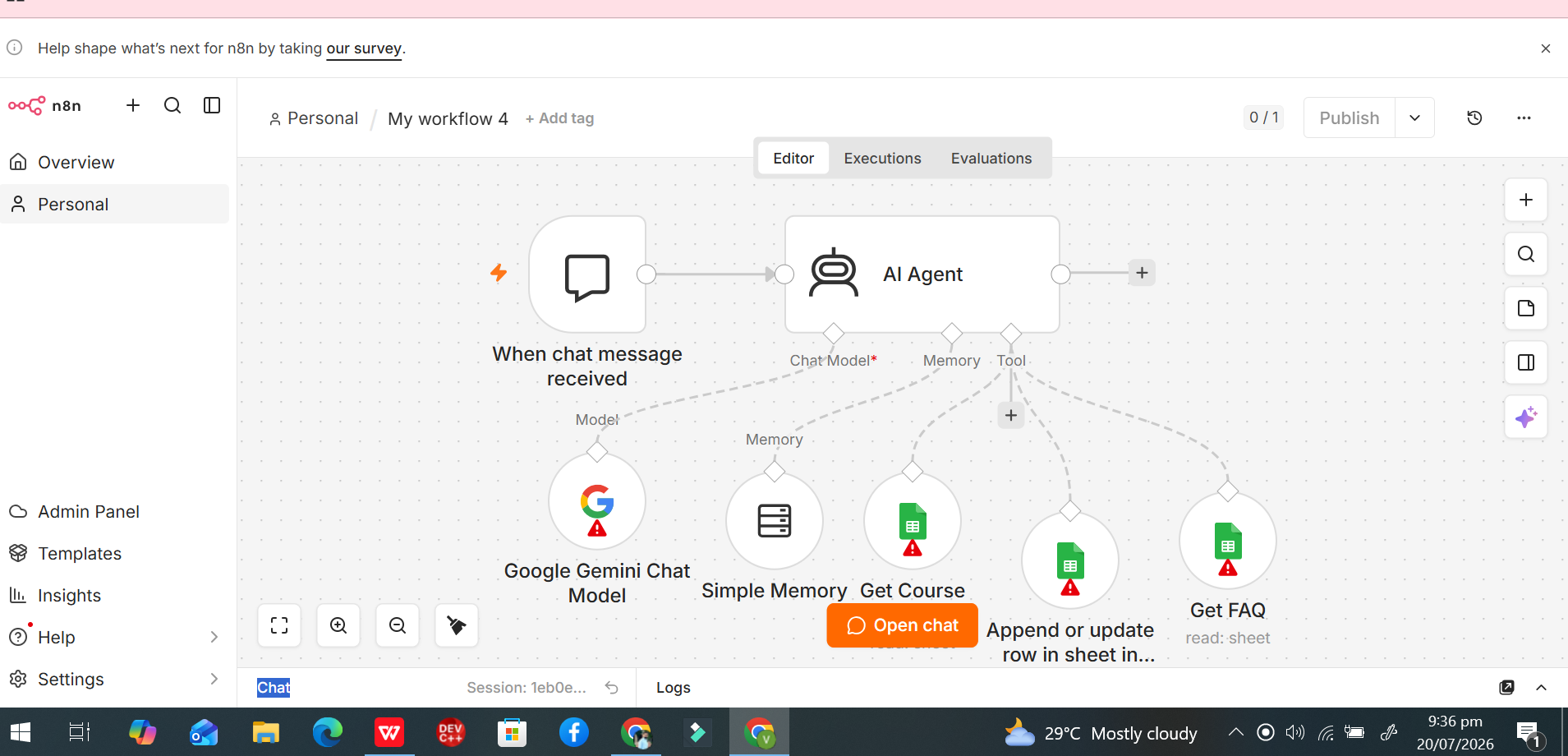The height and width of the screenshot is (756, 1568).
Task: Switch to Evaluations tab
Action: 991,158
